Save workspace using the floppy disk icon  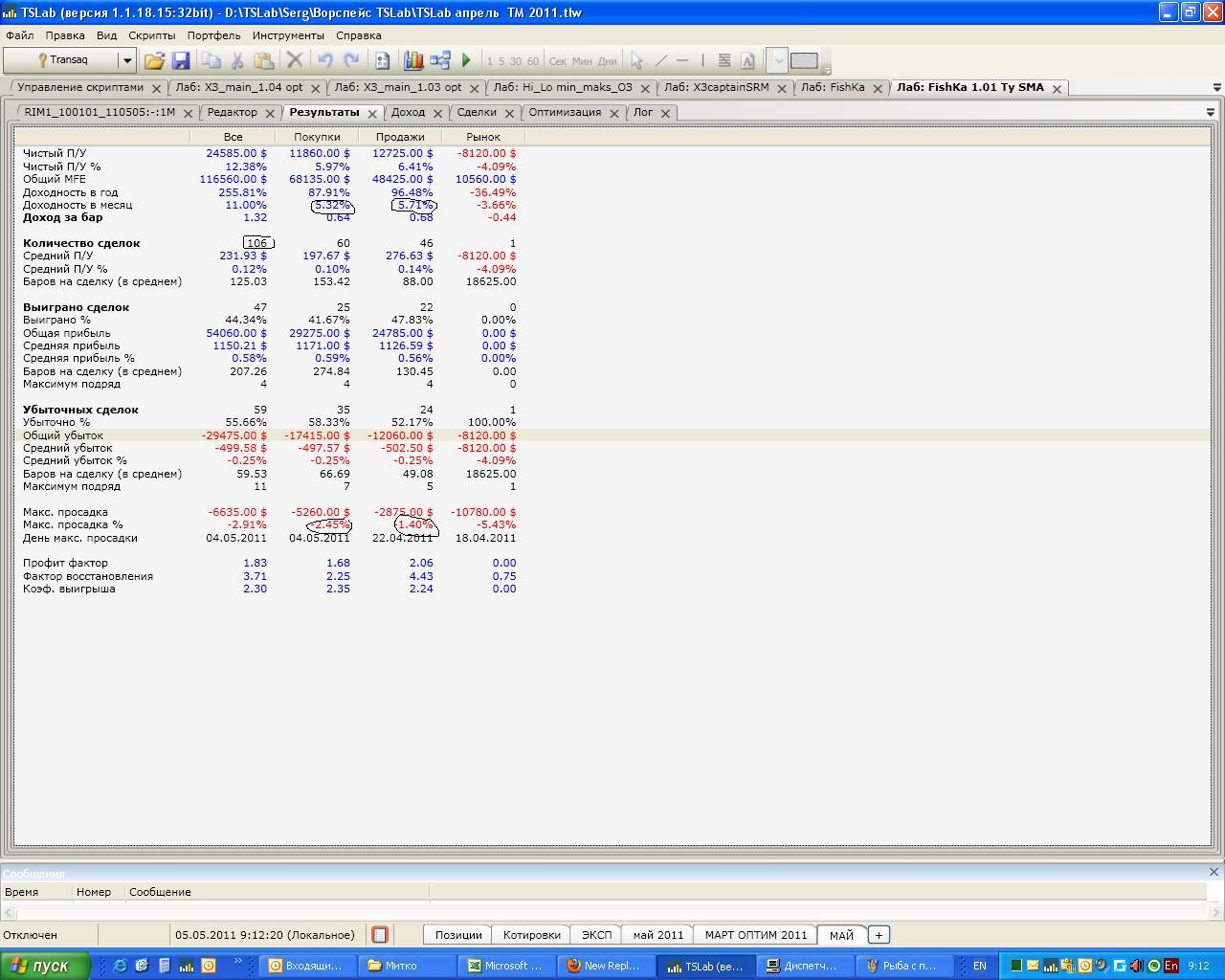(x=181, y=60)
